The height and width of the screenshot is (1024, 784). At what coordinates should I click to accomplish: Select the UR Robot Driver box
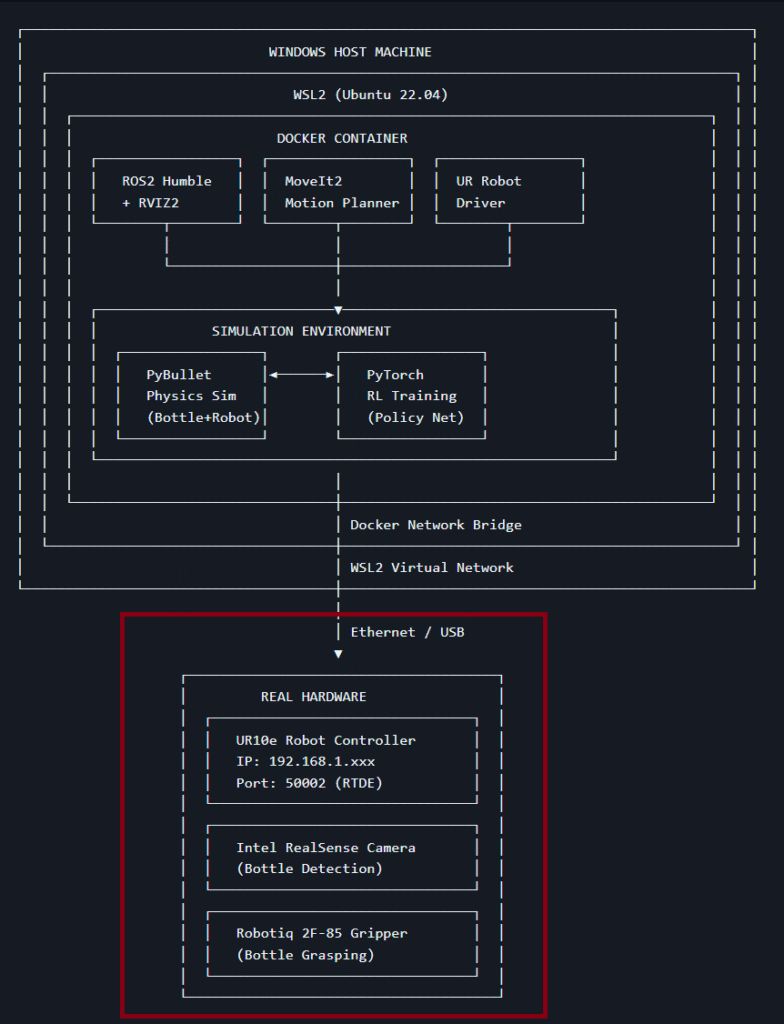tap(509, 192)
